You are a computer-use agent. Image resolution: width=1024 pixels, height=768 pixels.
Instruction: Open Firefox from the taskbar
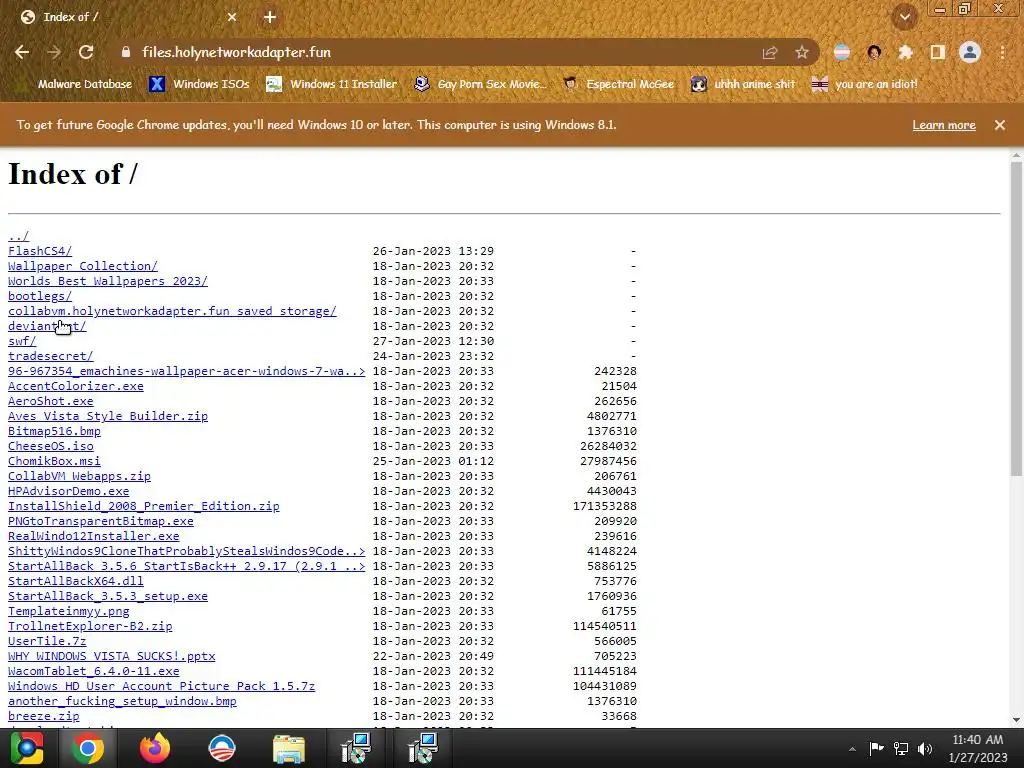(x=155, y=748)
